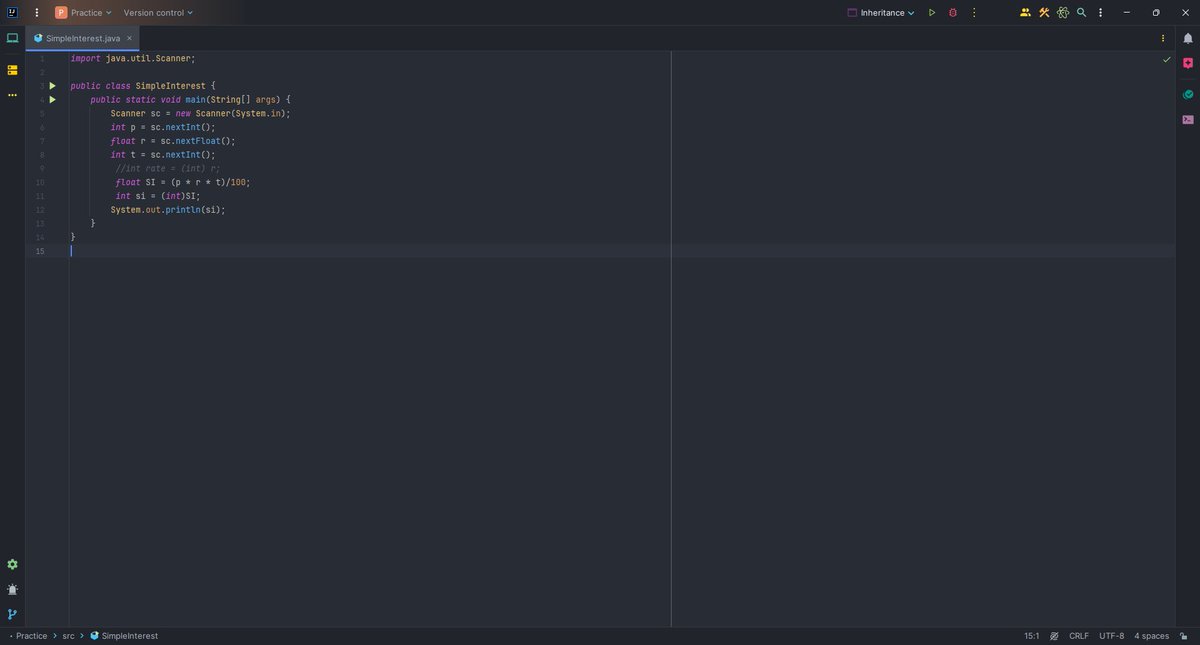Click the 15:1 cursor position indicator
Viewport: 1200px width, 645px height.
coord(1031,636)
